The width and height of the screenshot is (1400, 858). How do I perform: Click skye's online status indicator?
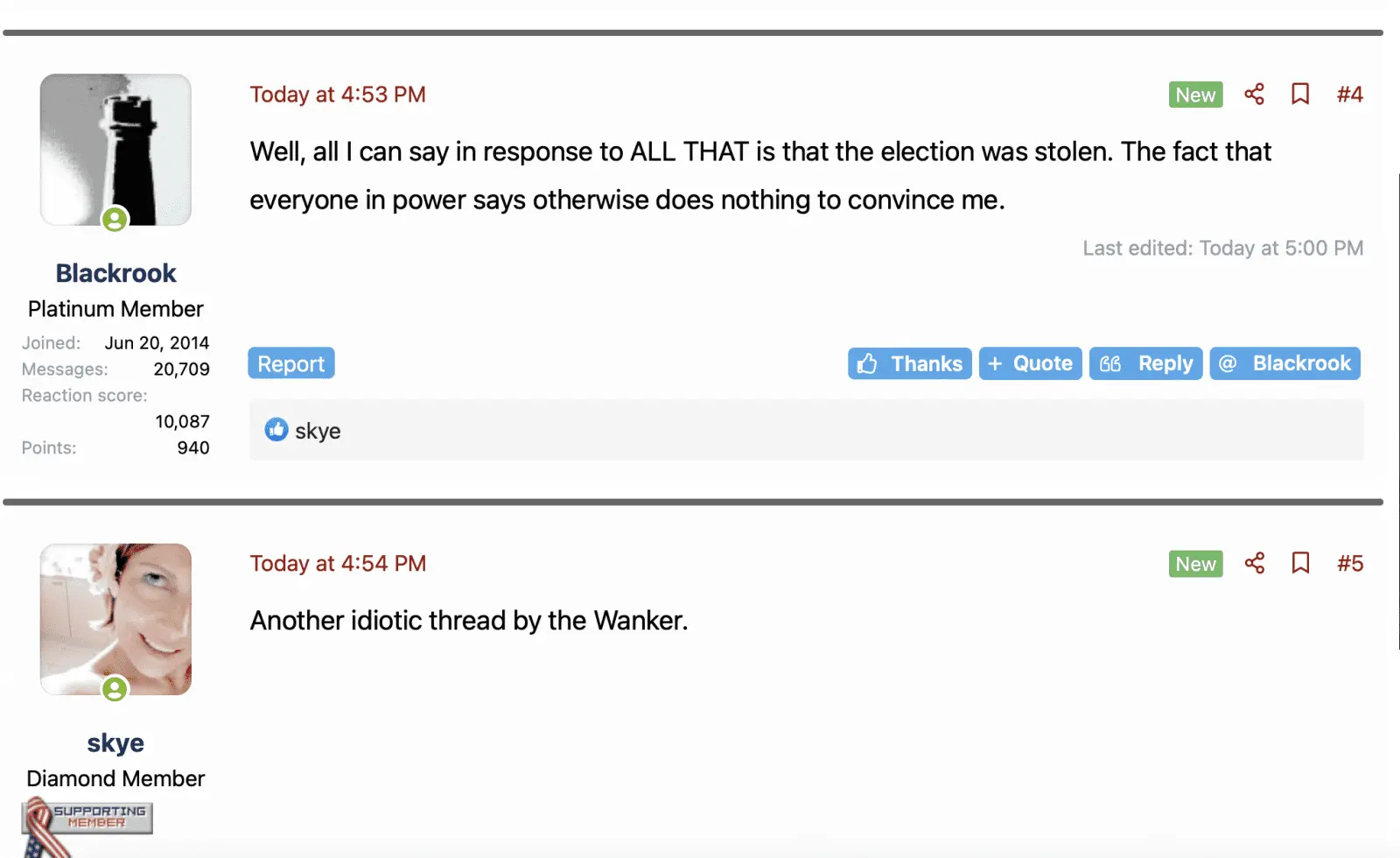(115, 689)
